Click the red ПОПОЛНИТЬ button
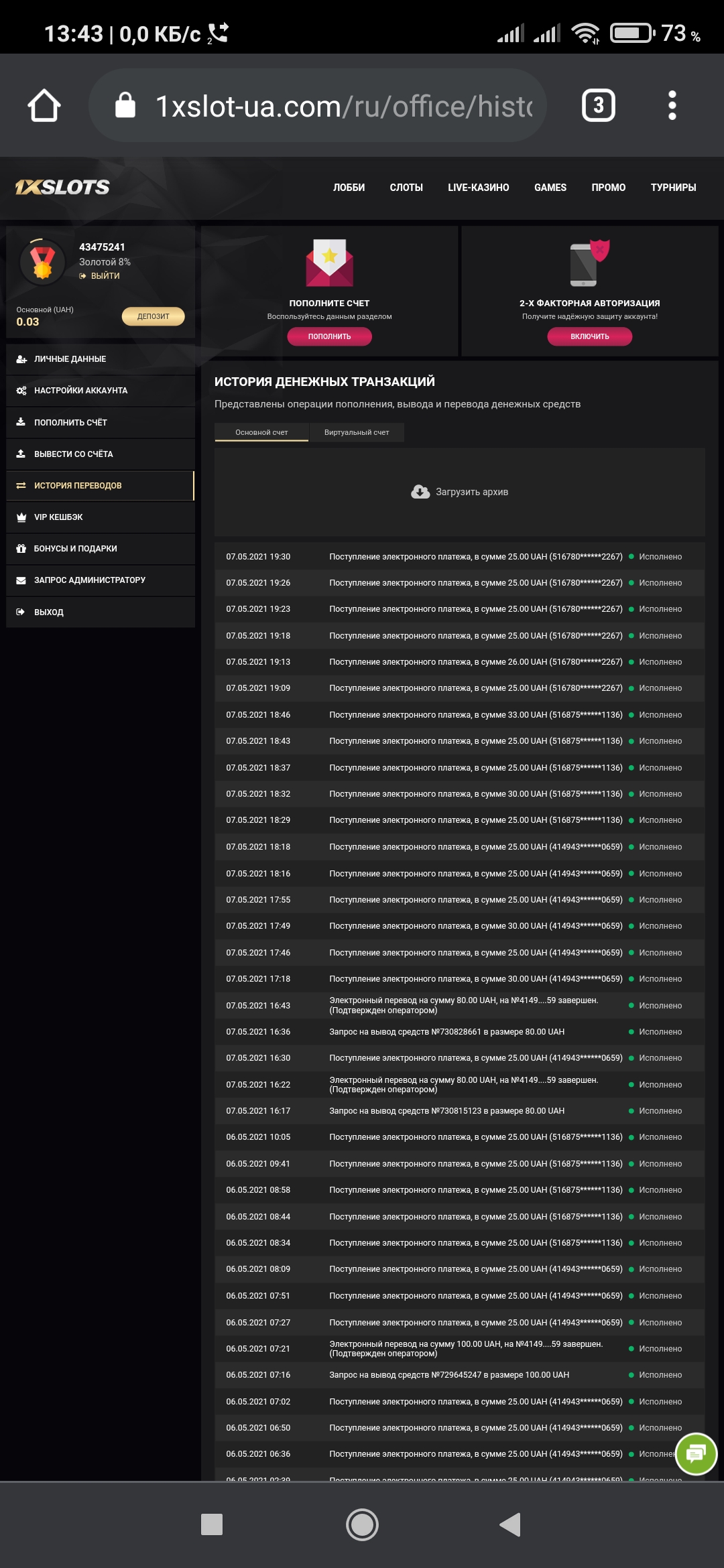The height and width of the screenshot is (1568, 724). pyautogui.click(x=329, y=336)
